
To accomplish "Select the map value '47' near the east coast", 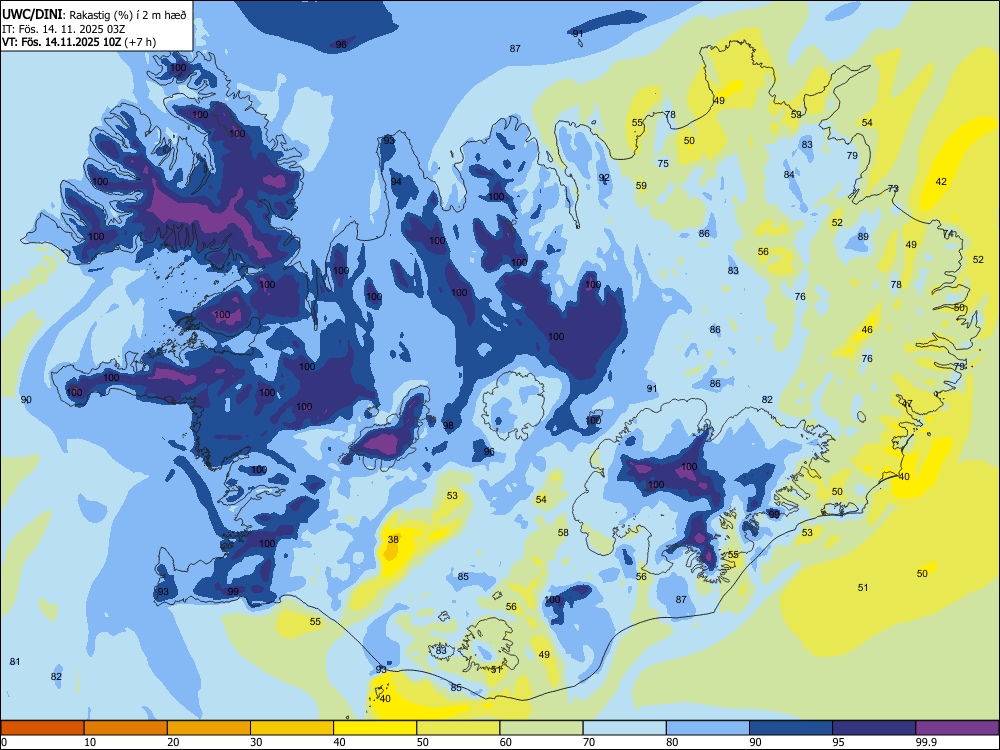I will point(907,404).
